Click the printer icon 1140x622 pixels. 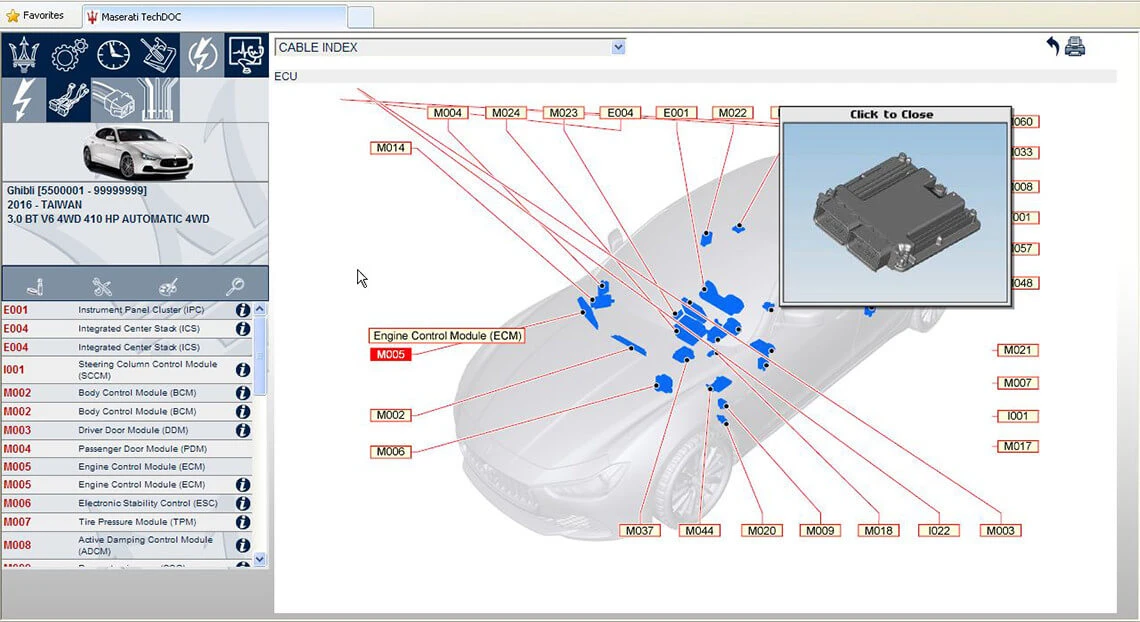pyautogui.click(x=1075, y=47)
